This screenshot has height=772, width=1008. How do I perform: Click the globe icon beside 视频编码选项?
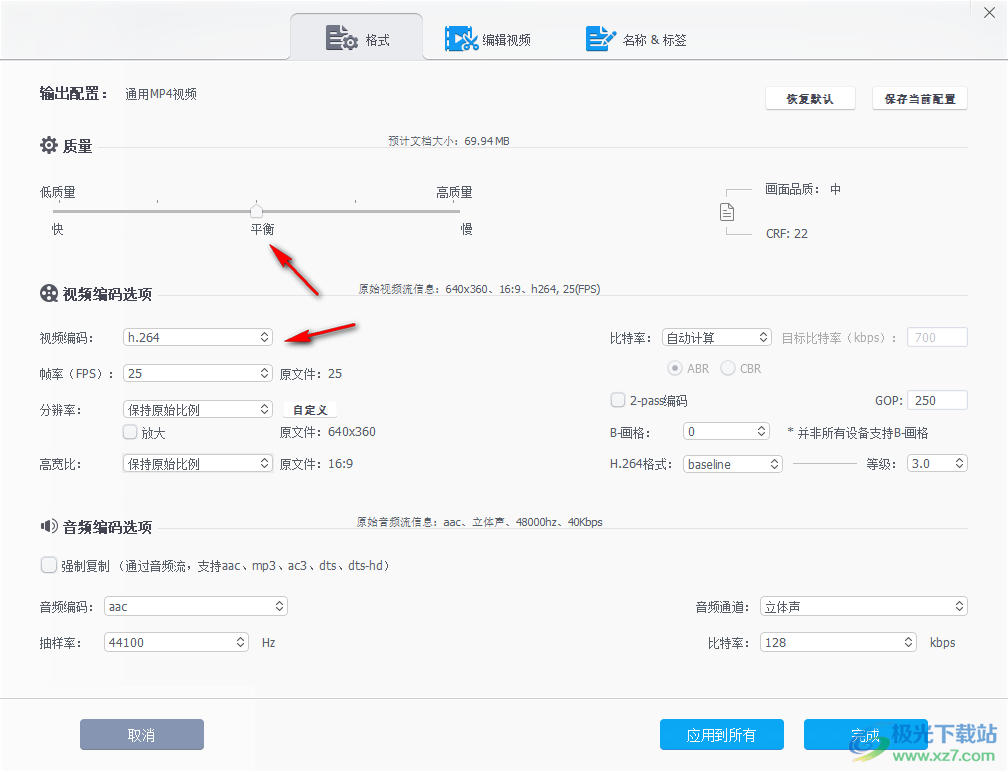pyautogui.click(x=48, y=292)
